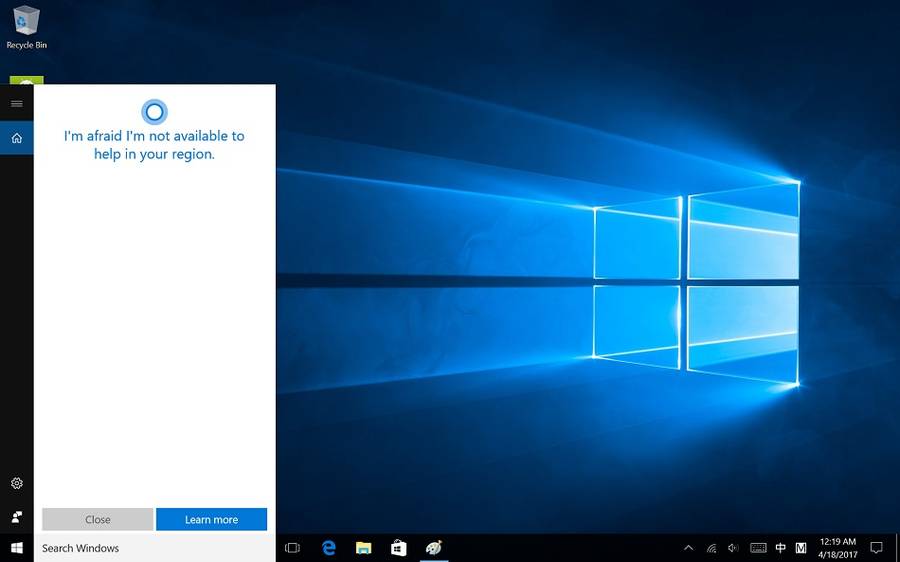Expand the Cortana hamburger menu
This screenshot has width=900, height=562.
coord(16,103)
